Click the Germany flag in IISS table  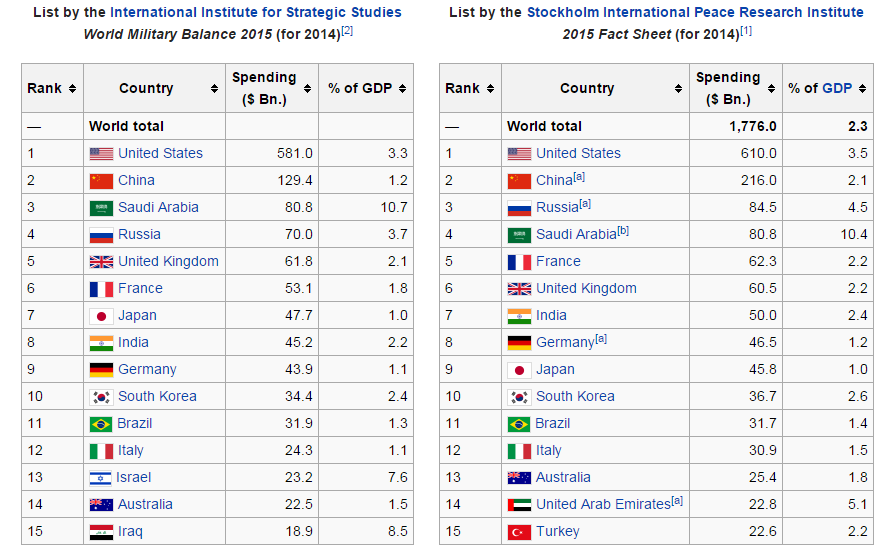click(101, 370)
